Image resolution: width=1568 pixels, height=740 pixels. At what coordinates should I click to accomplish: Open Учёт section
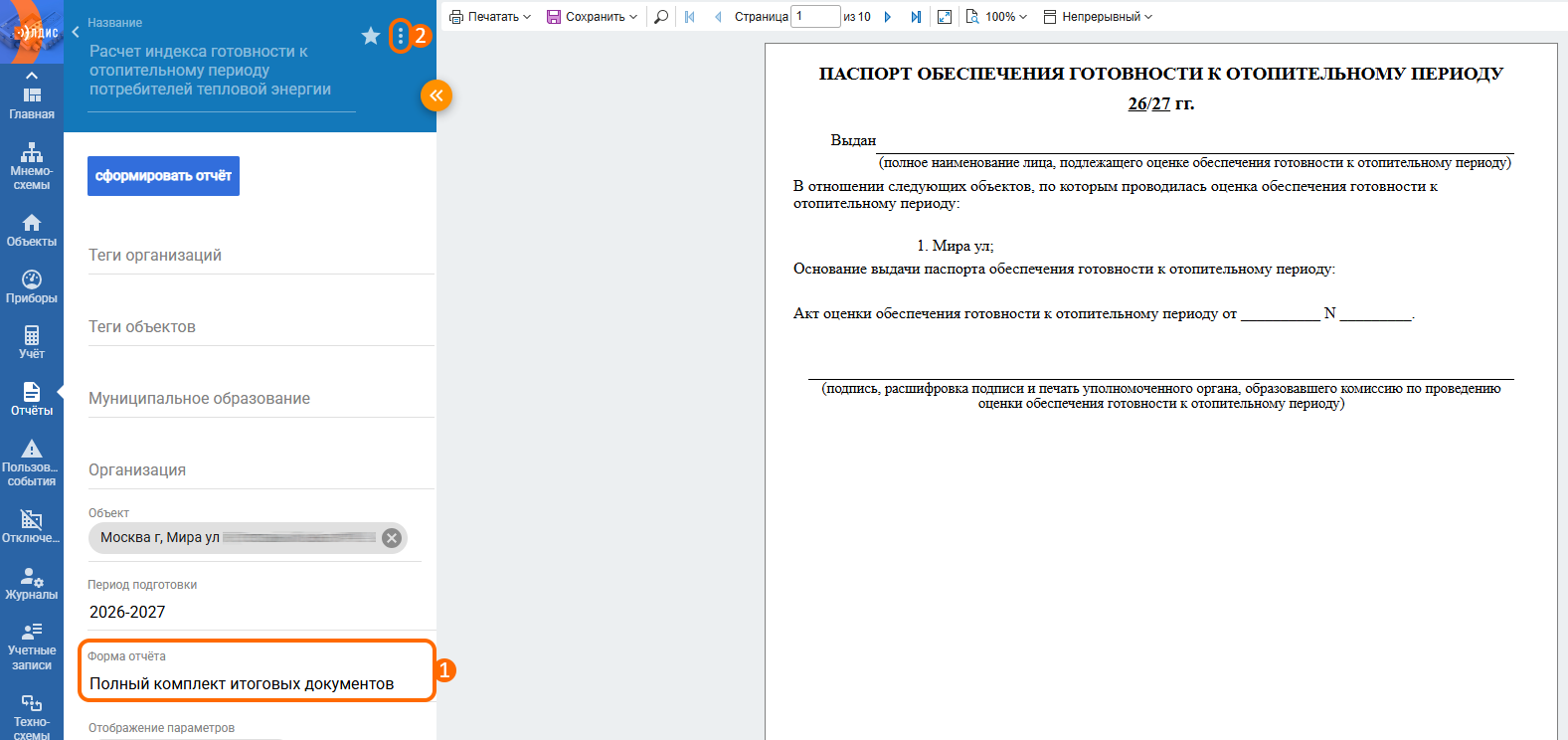32,343
